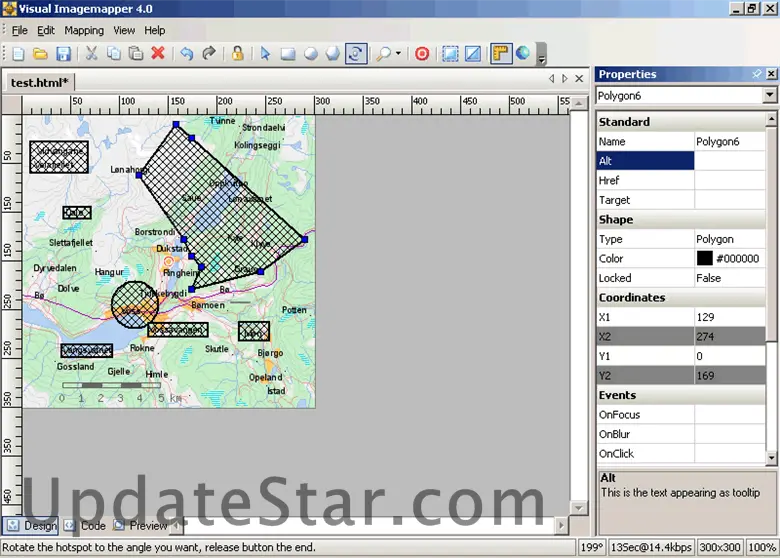
Task: Switch to the Preview tab
Action: tap(141, 526)
